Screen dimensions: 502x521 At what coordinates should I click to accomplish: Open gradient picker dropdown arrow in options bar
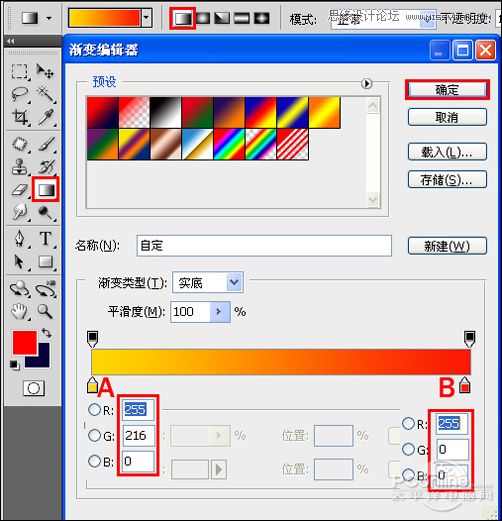147,18
